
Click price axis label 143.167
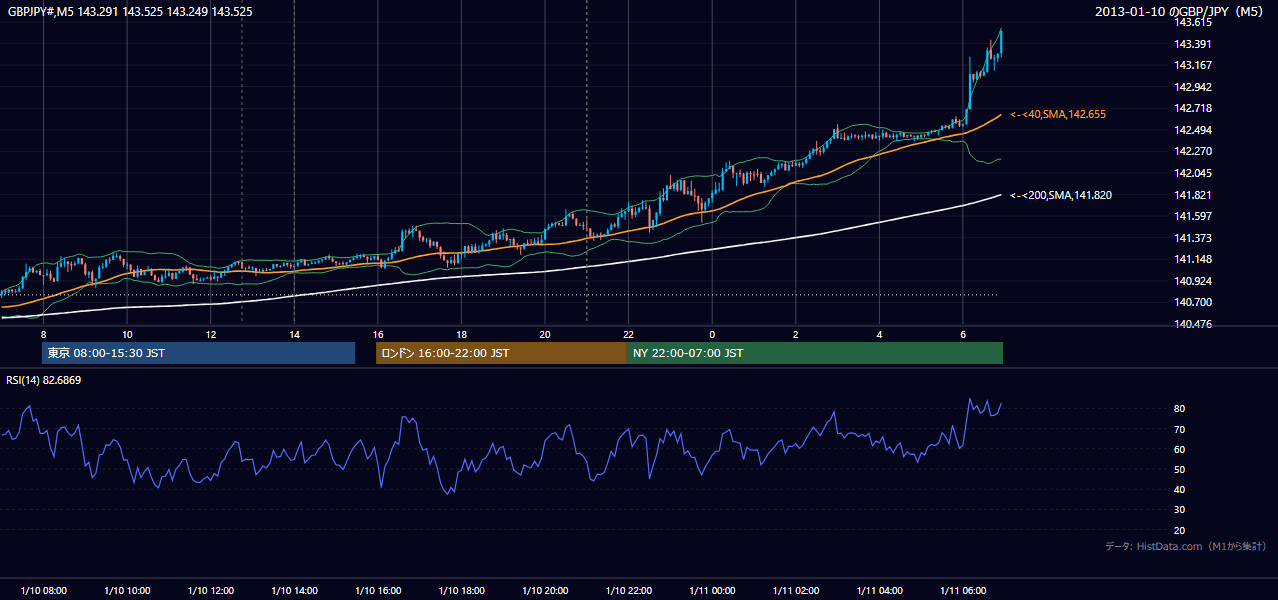point(1193,65)
